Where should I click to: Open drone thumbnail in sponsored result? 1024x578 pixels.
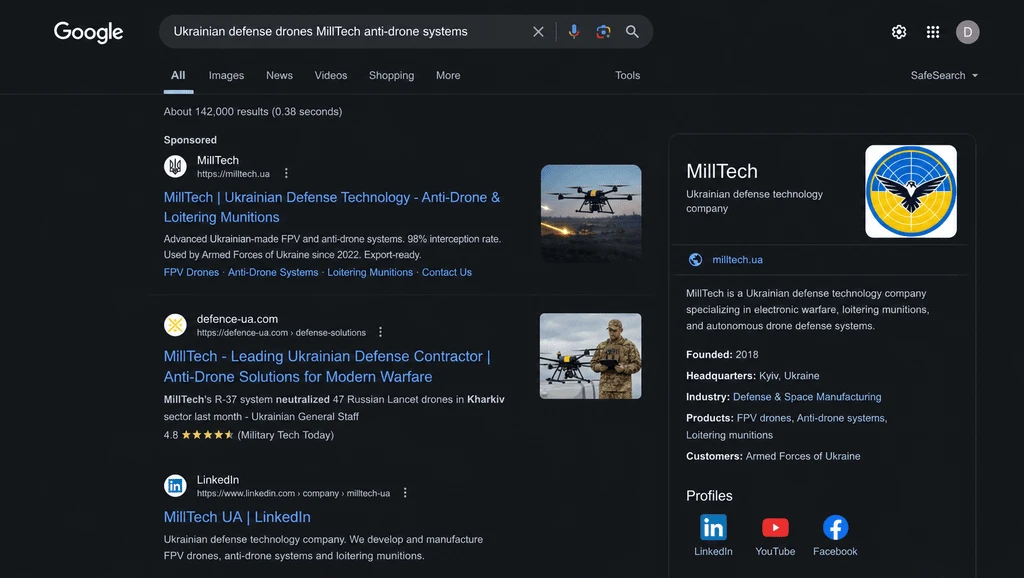591,213
